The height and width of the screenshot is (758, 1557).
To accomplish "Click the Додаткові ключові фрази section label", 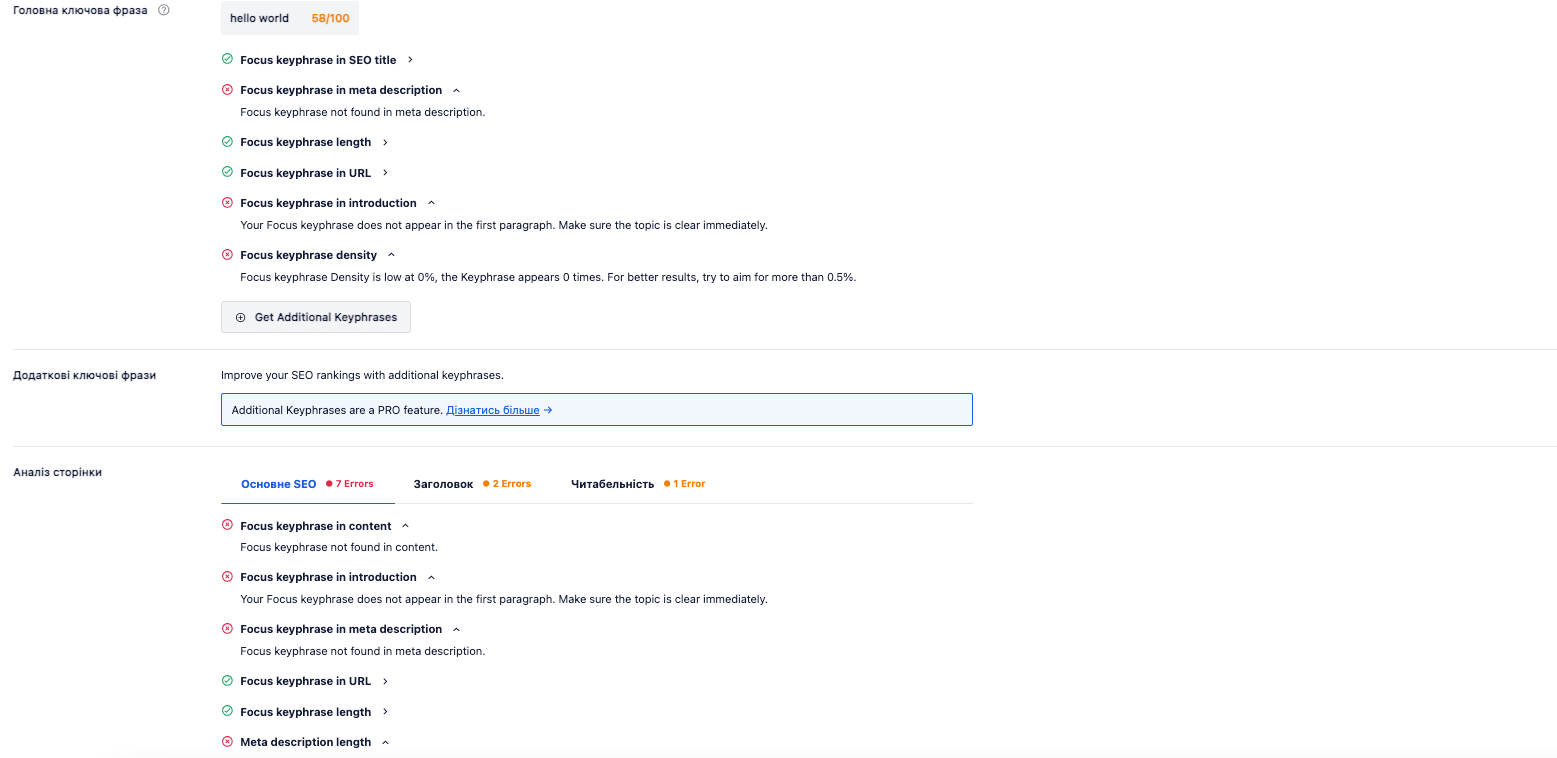I will pyautogui.click(x=84, y=375).
